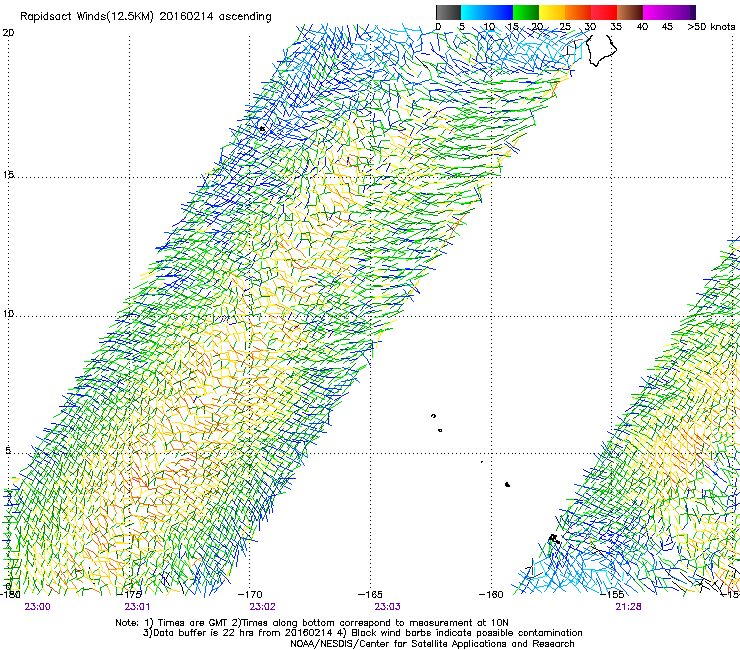Click the longitude label -160

coord(491,595)
